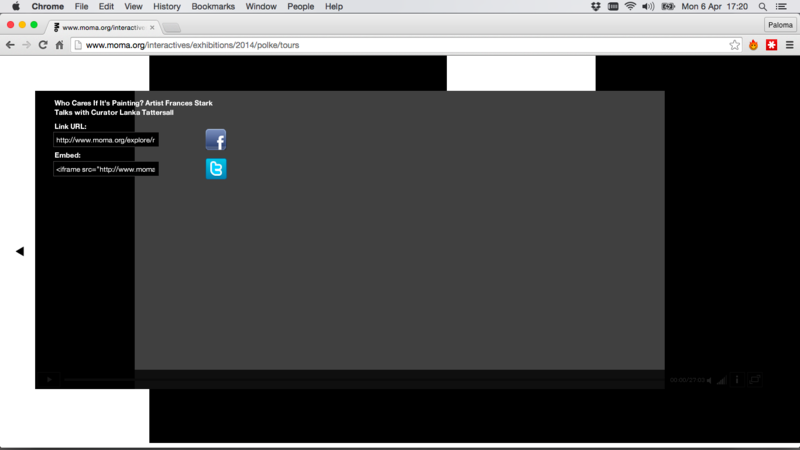The image size is (800, 450).
Task: Open the battery status menu
Action: click(668, 7)
